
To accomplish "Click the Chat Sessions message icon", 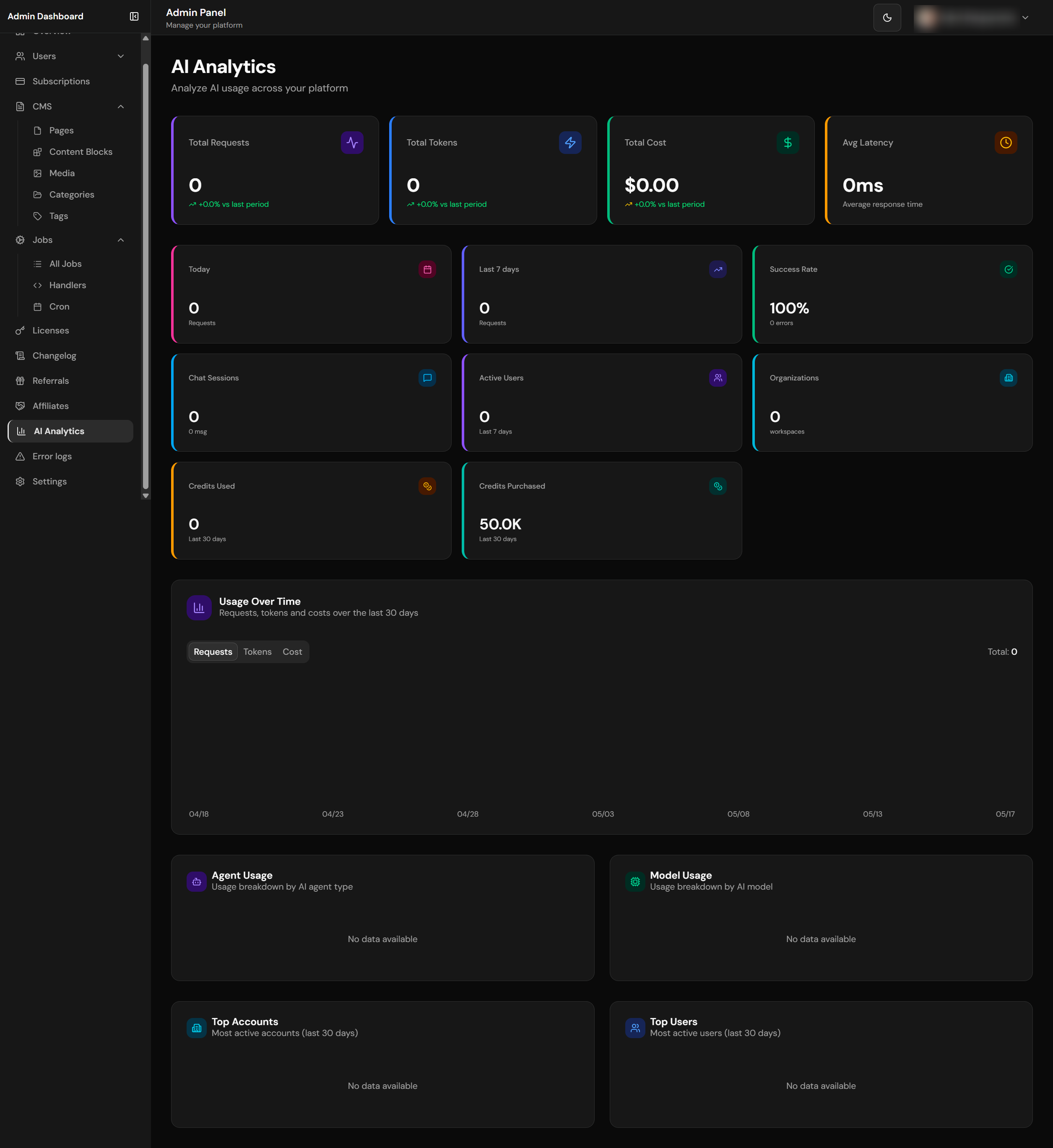I will (x=427, y=378).
